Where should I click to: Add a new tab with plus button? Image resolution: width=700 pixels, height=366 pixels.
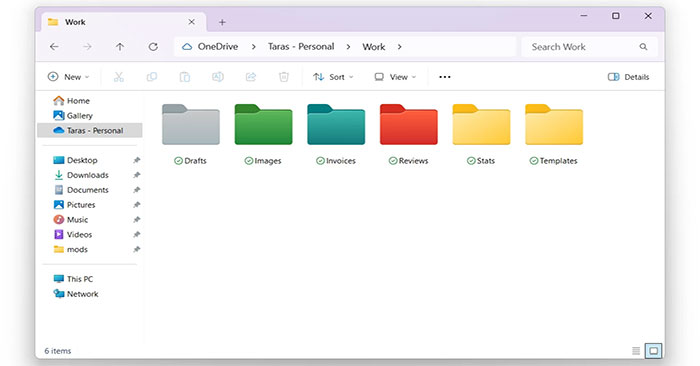point(222,22)
